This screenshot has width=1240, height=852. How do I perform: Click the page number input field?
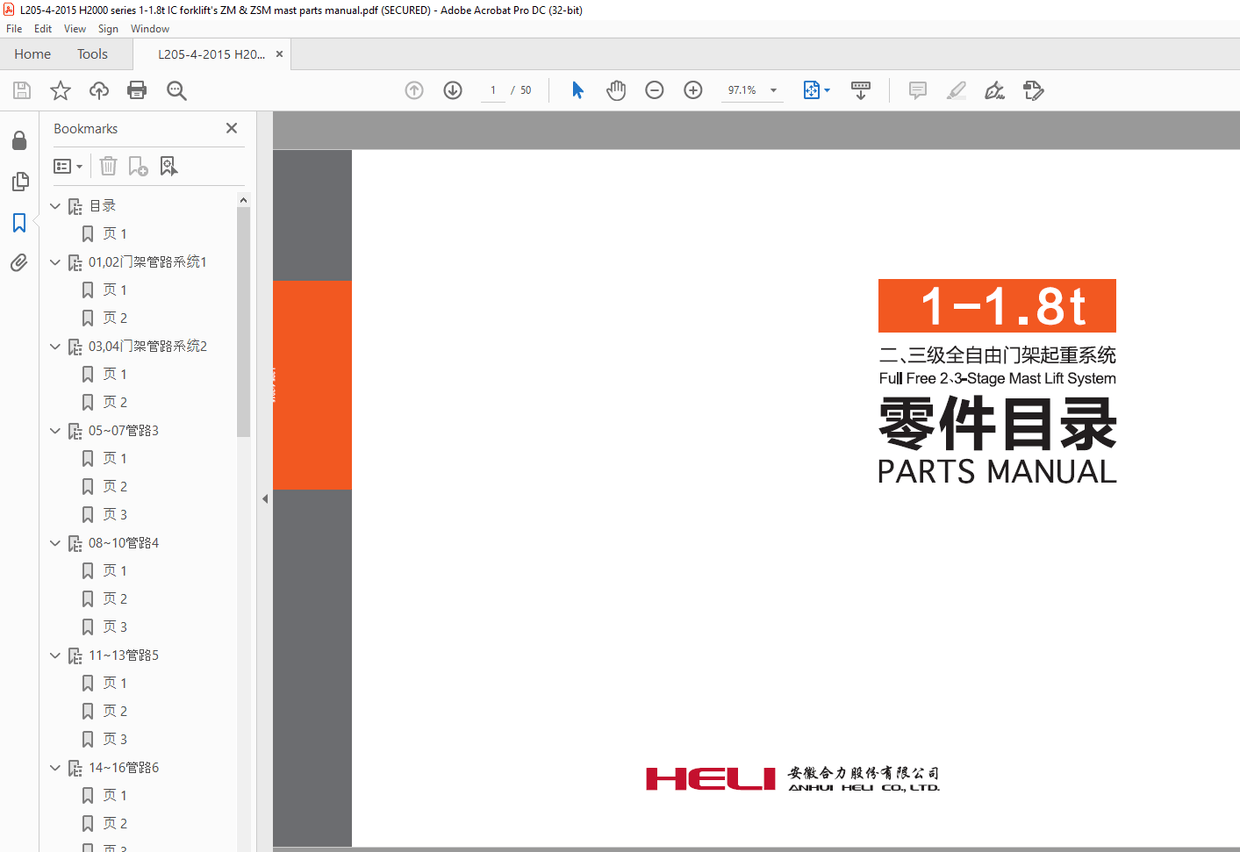pos(493,91)
